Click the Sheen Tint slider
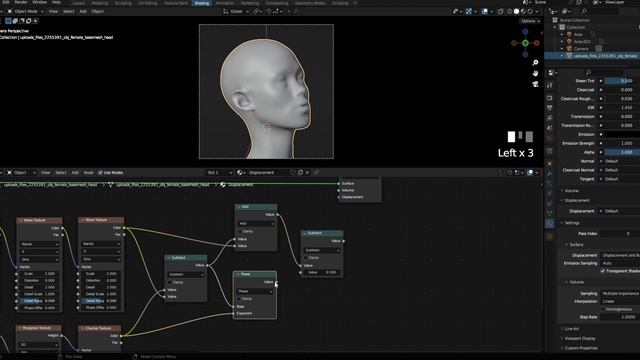 tap(622, 81)
